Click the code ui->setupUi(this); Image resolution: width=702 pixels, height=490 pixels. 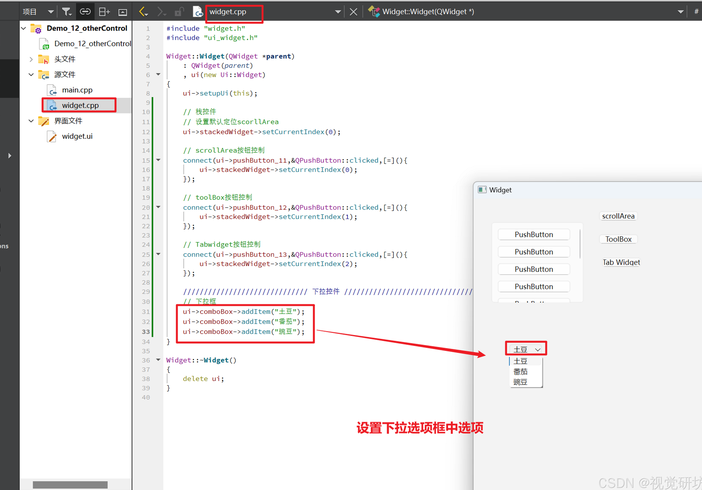click(x=220, y=93)
